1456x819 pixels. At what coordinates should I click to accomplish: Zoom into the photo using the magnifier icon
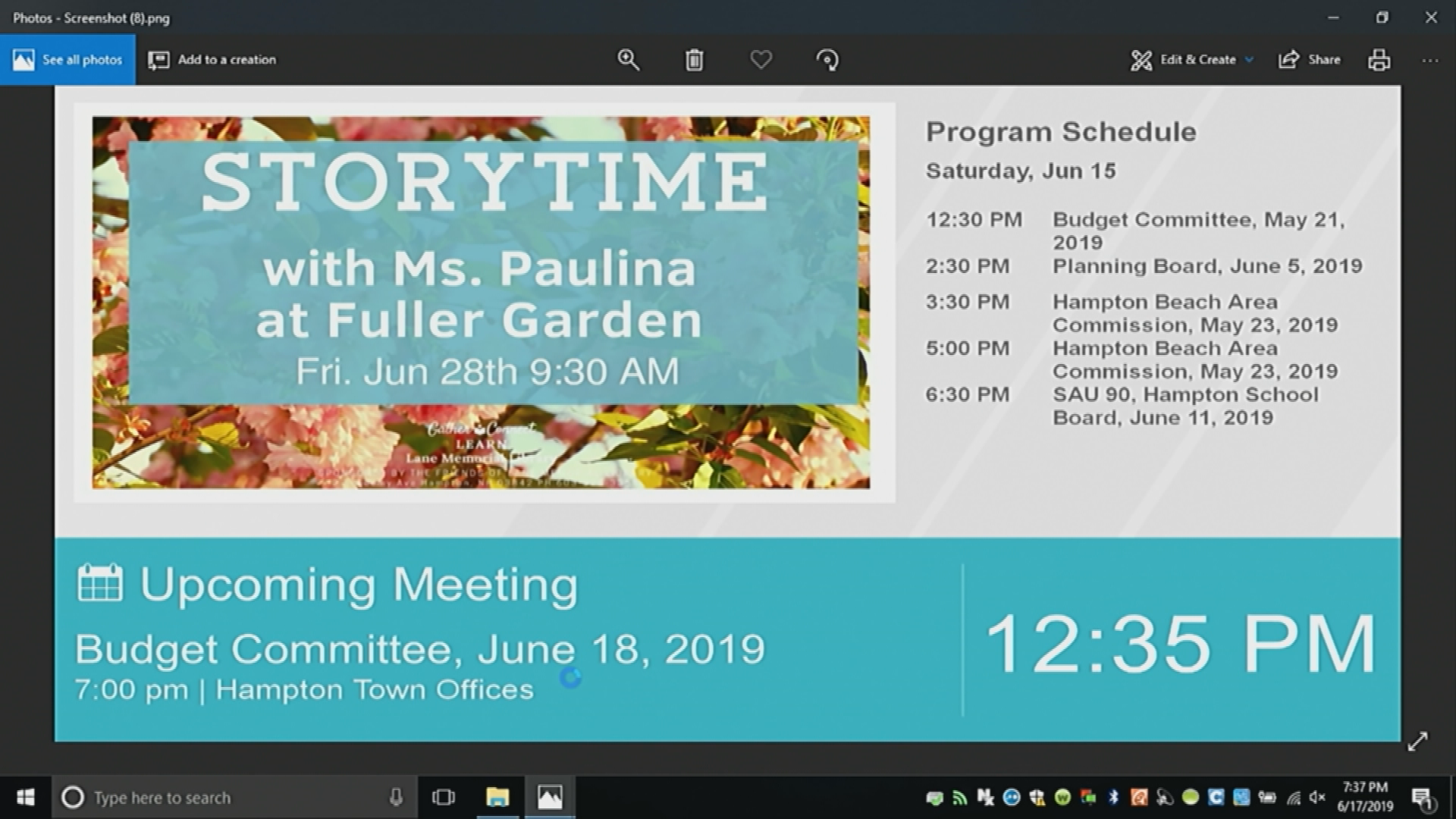point(629,60)
